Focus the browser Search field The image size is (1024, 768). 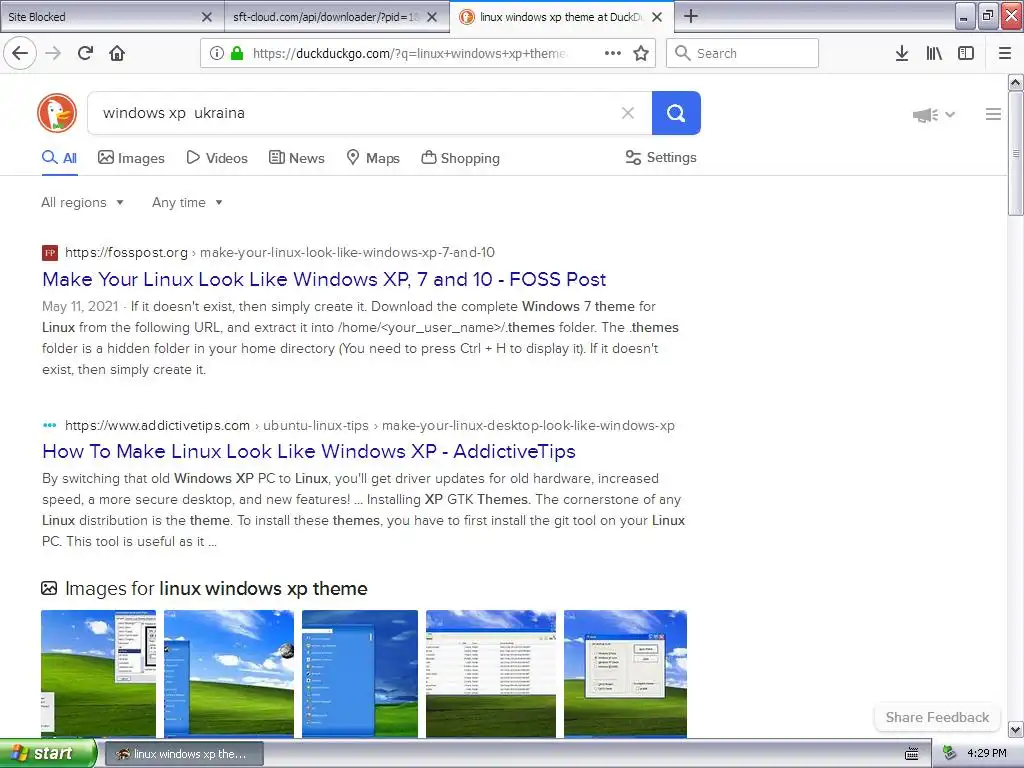pyautogui.click(x=742, y=53)
